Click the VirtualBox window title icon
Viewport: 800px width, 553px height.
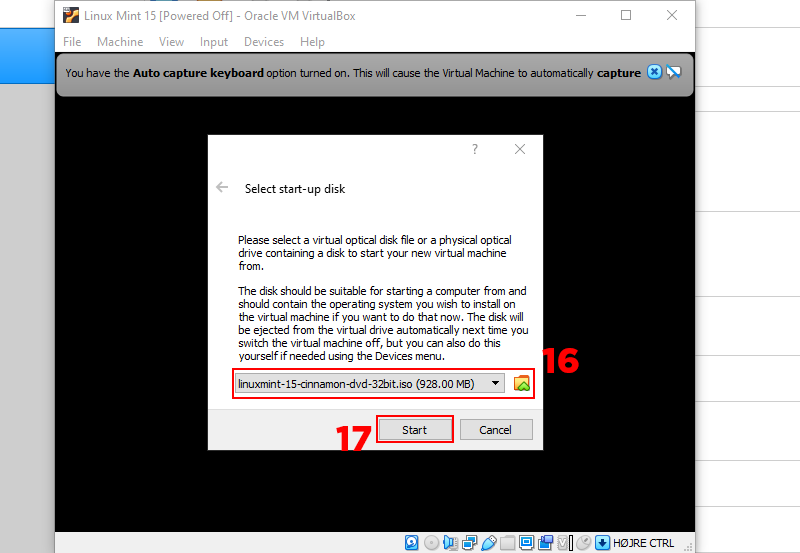pyautogui.click(x=71, y=15)
